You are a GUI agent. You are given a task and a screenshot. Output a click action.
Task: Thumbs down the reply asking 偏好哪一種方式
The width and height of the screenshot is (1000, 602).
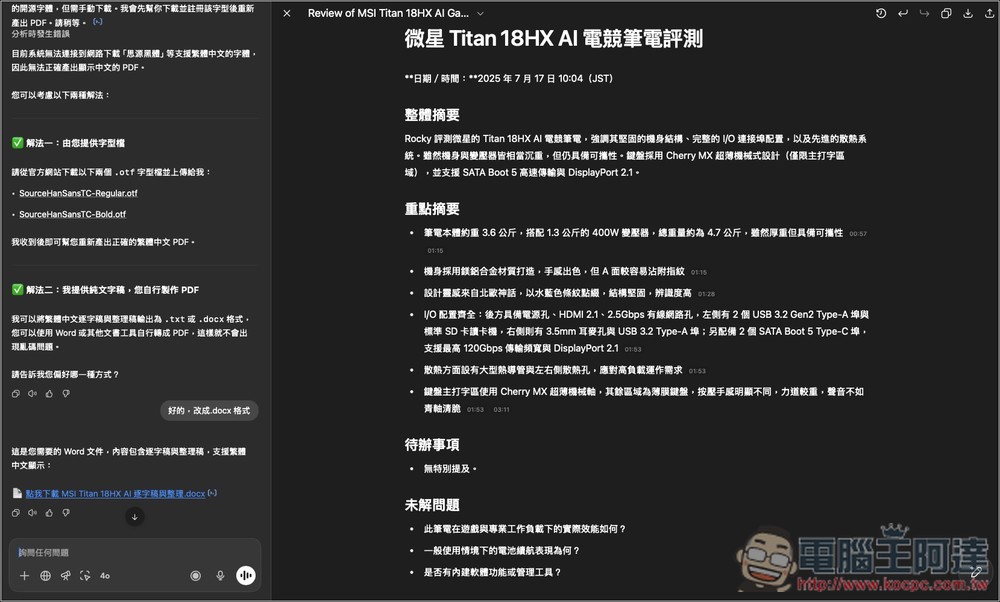pyautogui.click(x=66, y=394)
